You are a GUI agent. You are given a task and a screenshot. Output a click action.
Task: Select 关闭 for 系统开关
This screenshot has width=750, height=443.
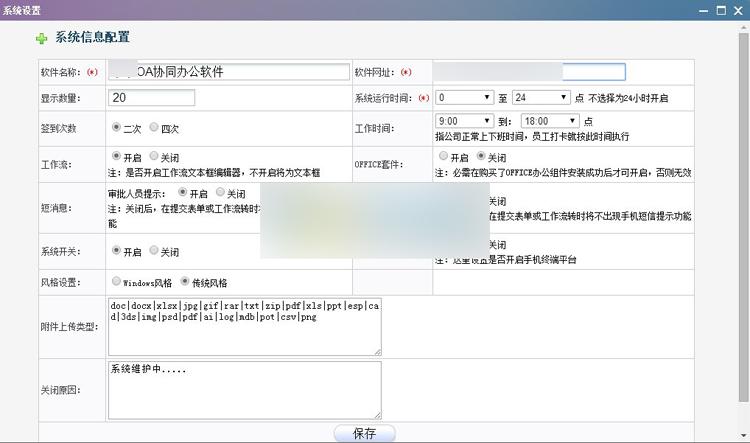[155, 251]
